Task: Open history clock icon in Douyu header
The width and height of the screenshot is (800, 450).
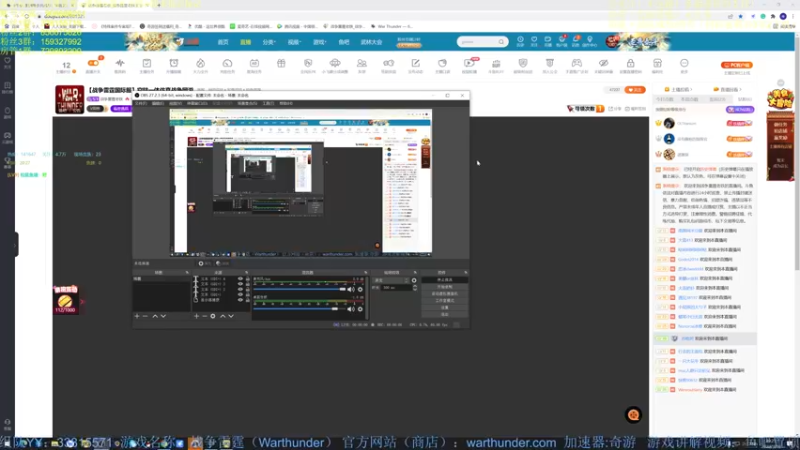Action: (x=520, y=39)
